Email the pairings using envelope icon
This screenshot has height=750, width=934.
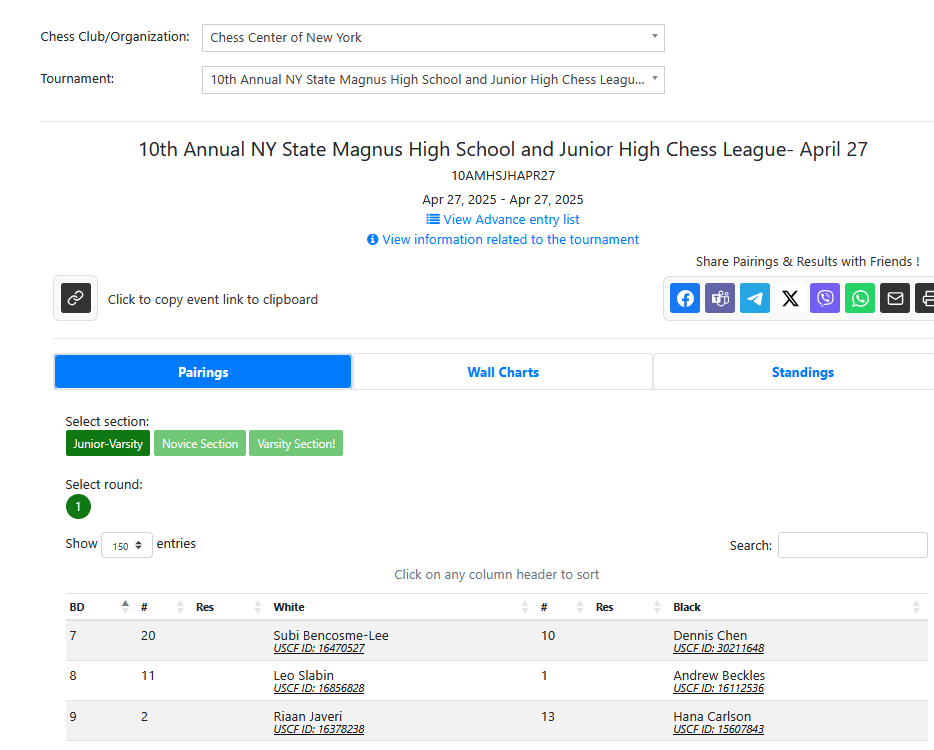point(895,298)
